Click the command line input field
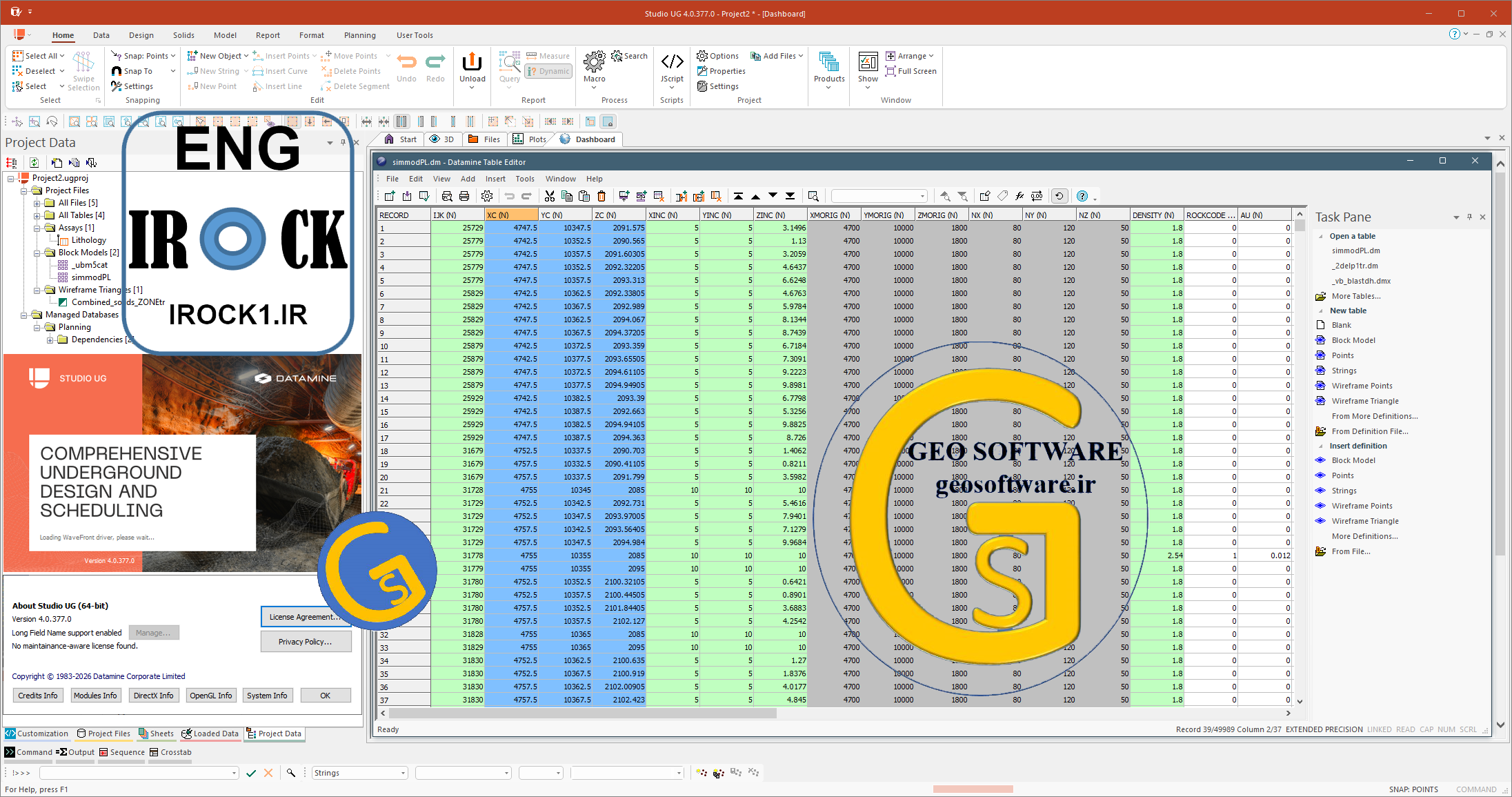Image resolution: width=1512 pixels, height=797 pixels. [139, 773]
